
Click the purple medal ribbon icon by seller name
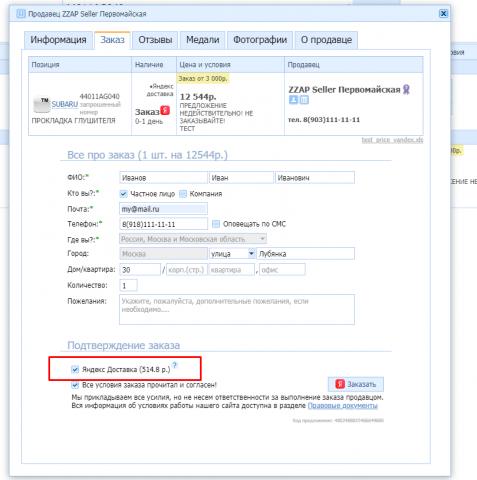pos(406,89)
